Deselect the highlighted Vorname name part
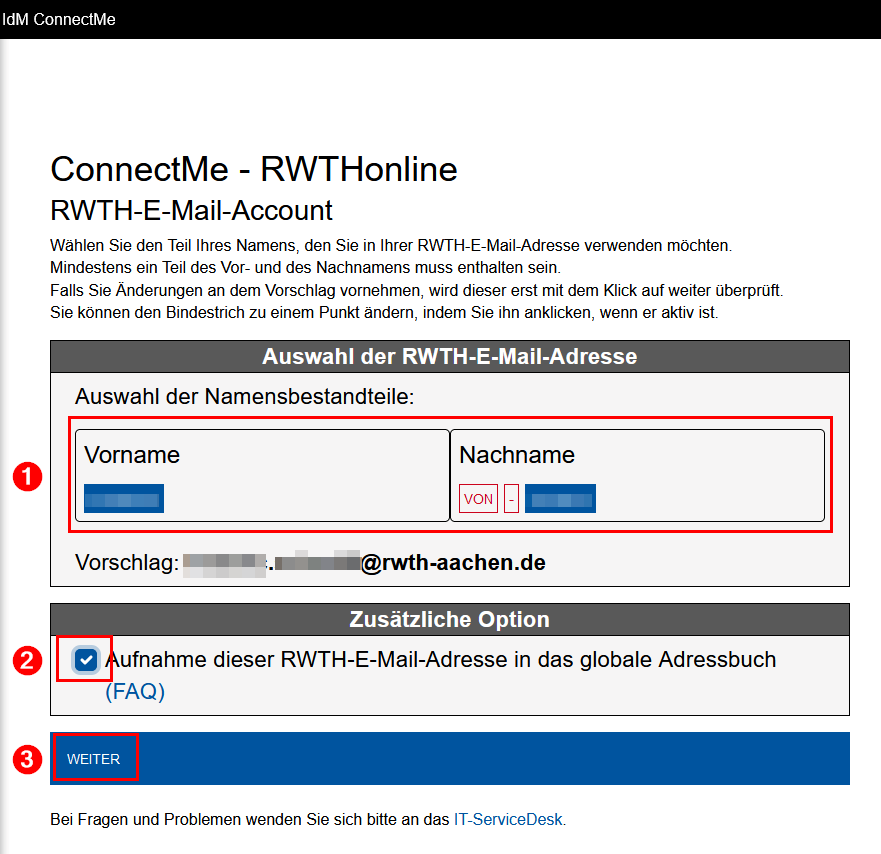This screenshot has width=881, height=854. point(123,498)
